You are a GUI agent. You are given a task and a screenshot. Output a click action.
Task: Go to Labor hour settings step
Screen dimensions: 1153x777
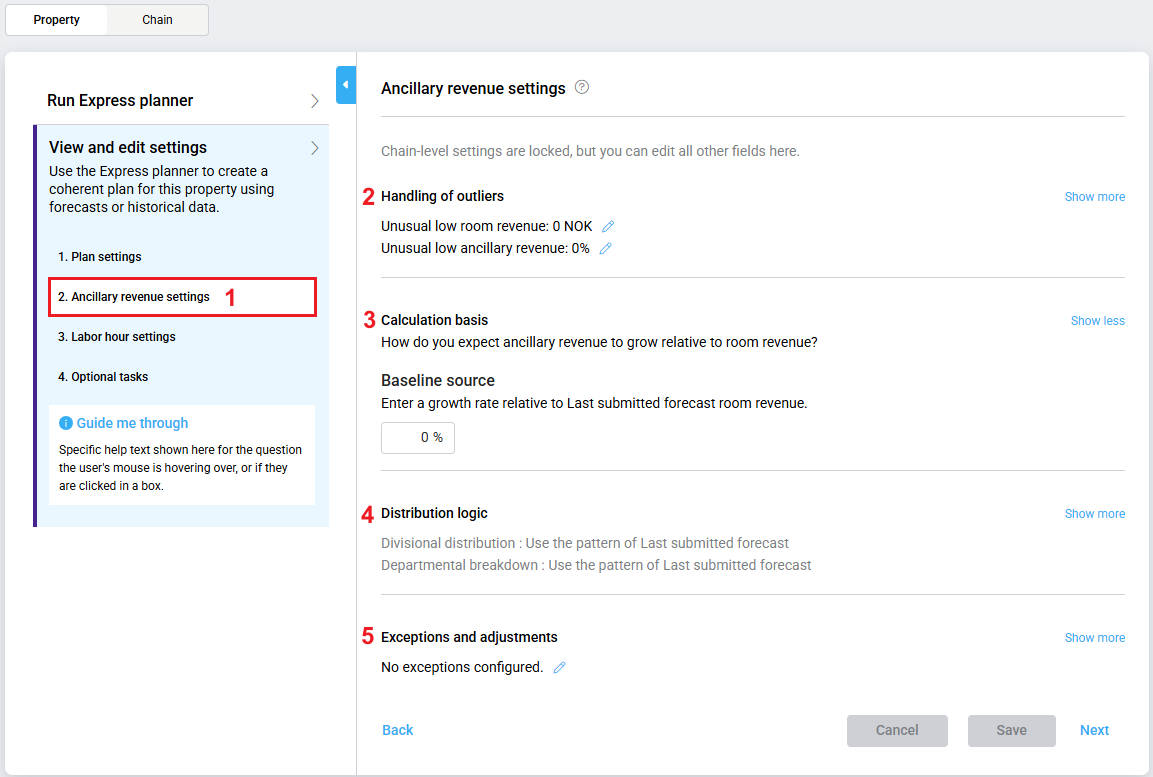(x=116, y=337)
